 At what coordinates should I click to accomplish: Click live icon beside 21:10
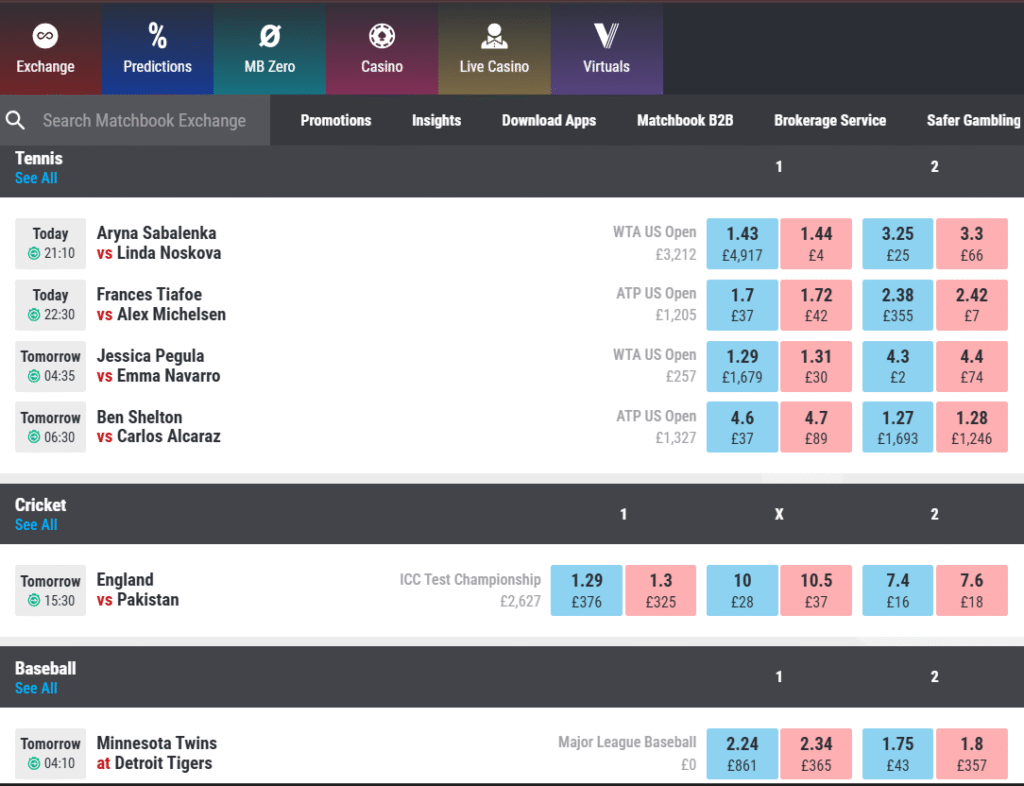coord(34,253)
